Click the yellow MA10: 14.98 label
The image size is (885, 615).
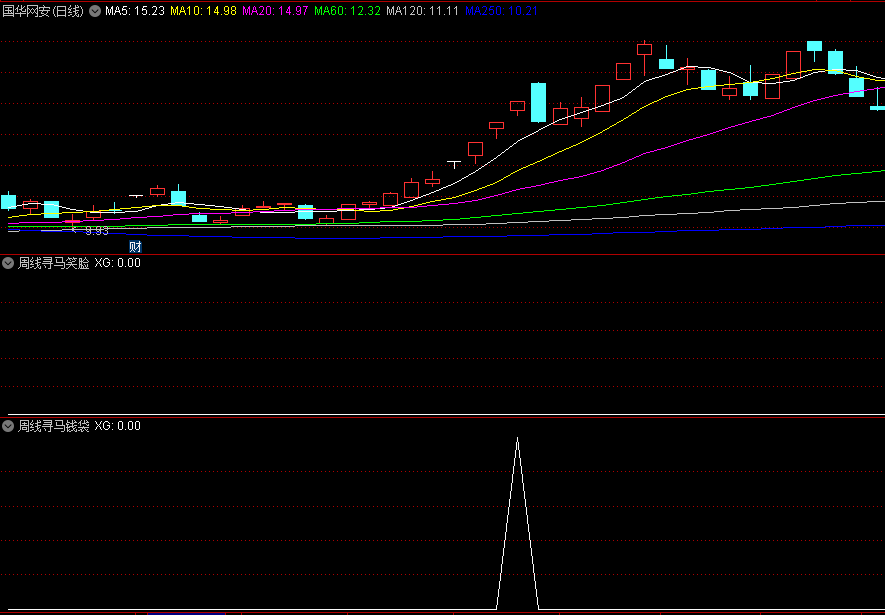click(203, 11)
